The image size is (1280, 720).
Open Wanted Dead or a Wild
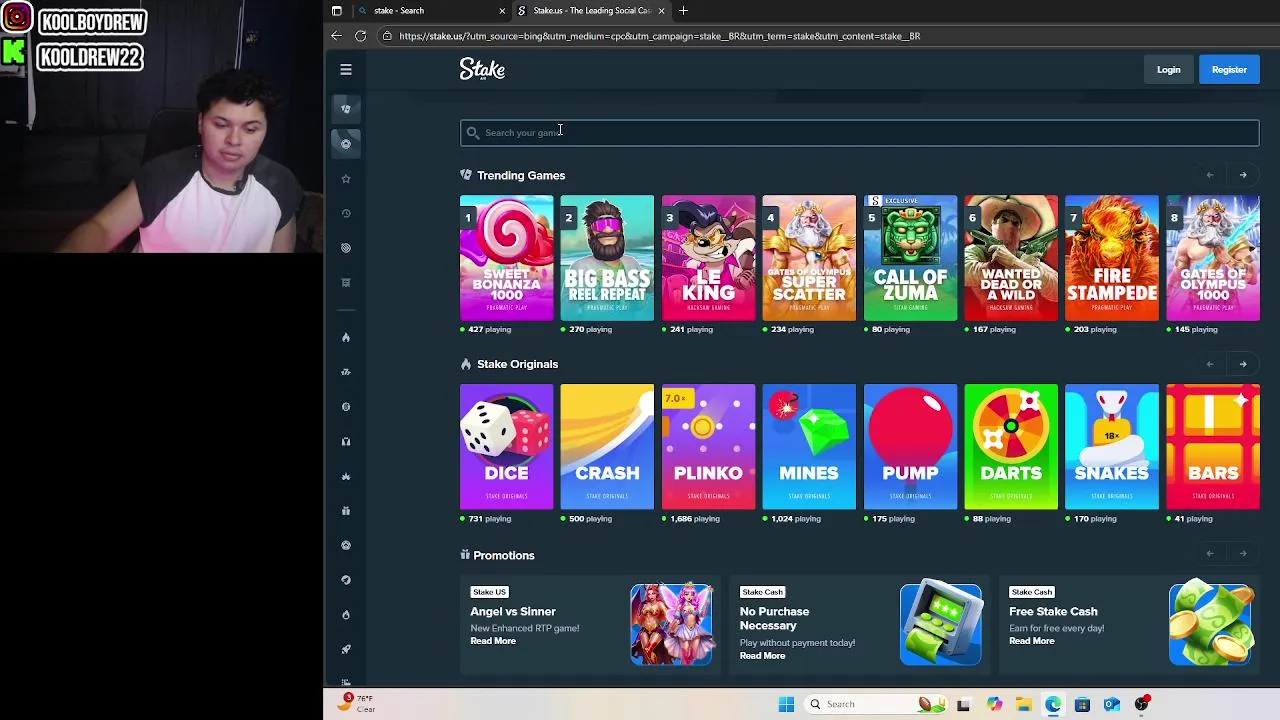(x=1011, y=258)
